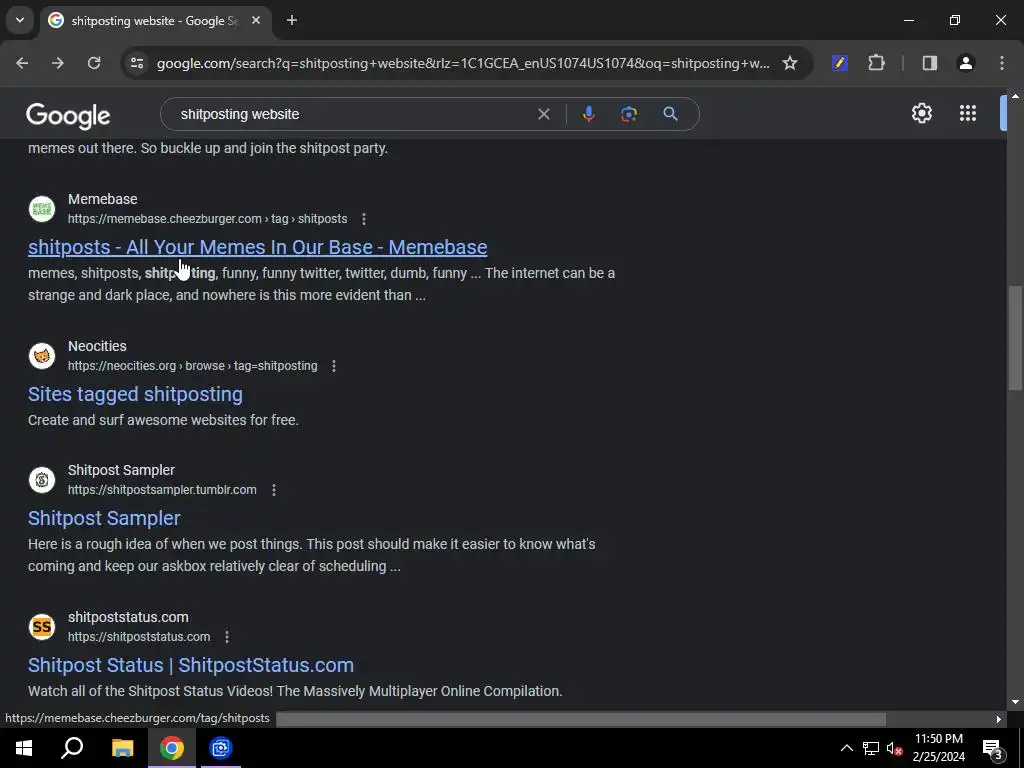Image resolution: width=1024 pixels, height=768 pixels.
Task: Open the network status tray icon
Action: (871, 748)
